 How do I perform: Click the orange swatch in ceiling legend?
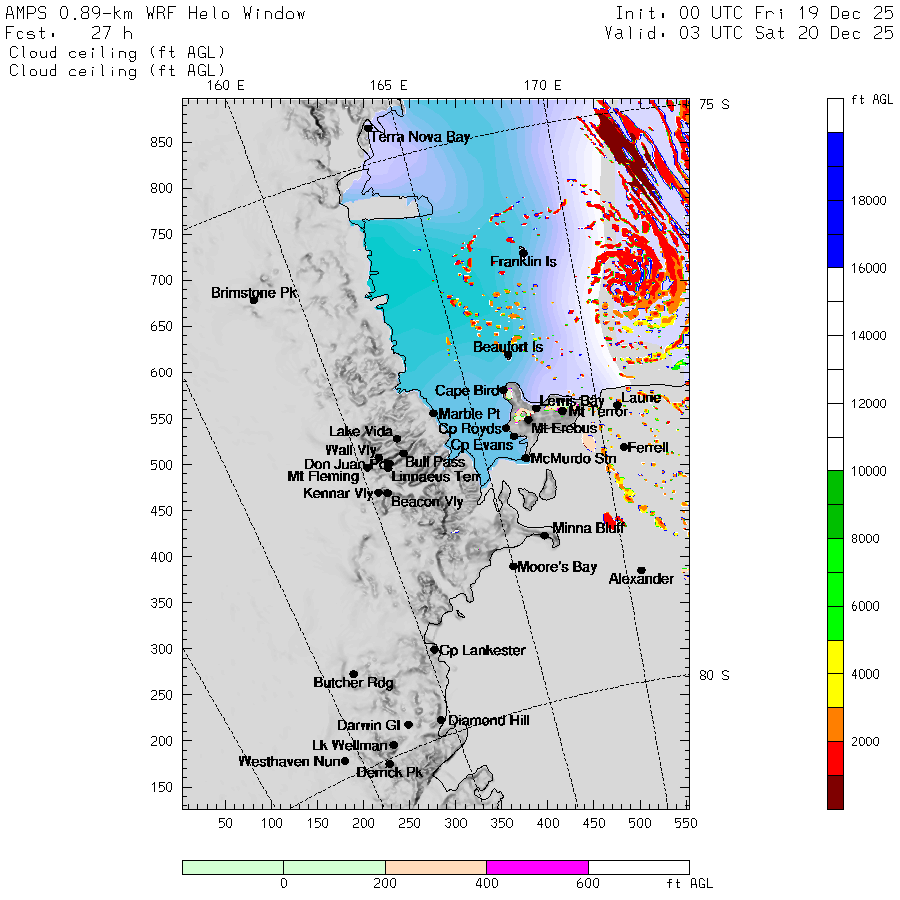[x=835, y=725]
